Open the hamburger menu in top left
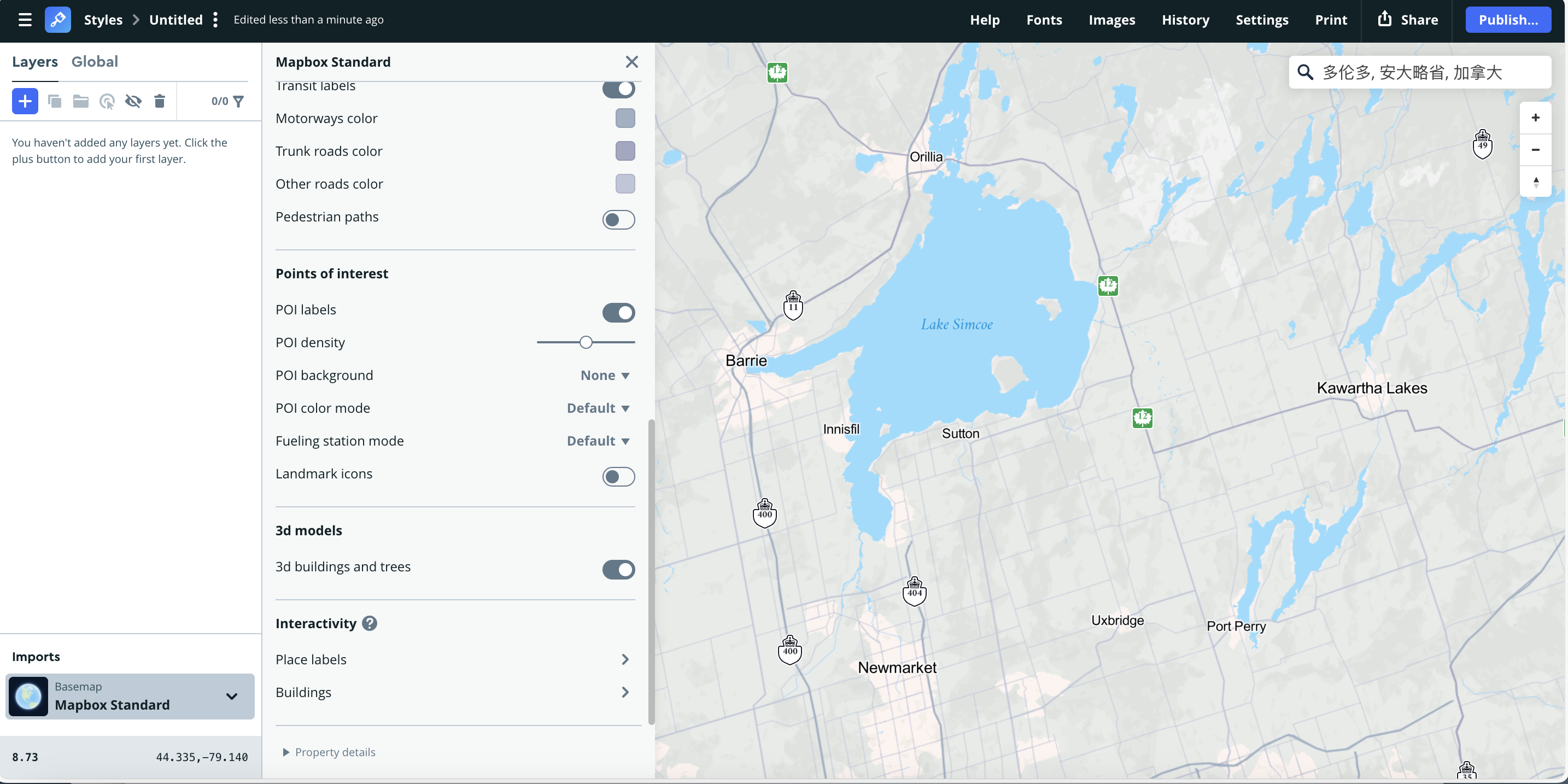Screen dimensions: 1568x784 click(25, 20)
